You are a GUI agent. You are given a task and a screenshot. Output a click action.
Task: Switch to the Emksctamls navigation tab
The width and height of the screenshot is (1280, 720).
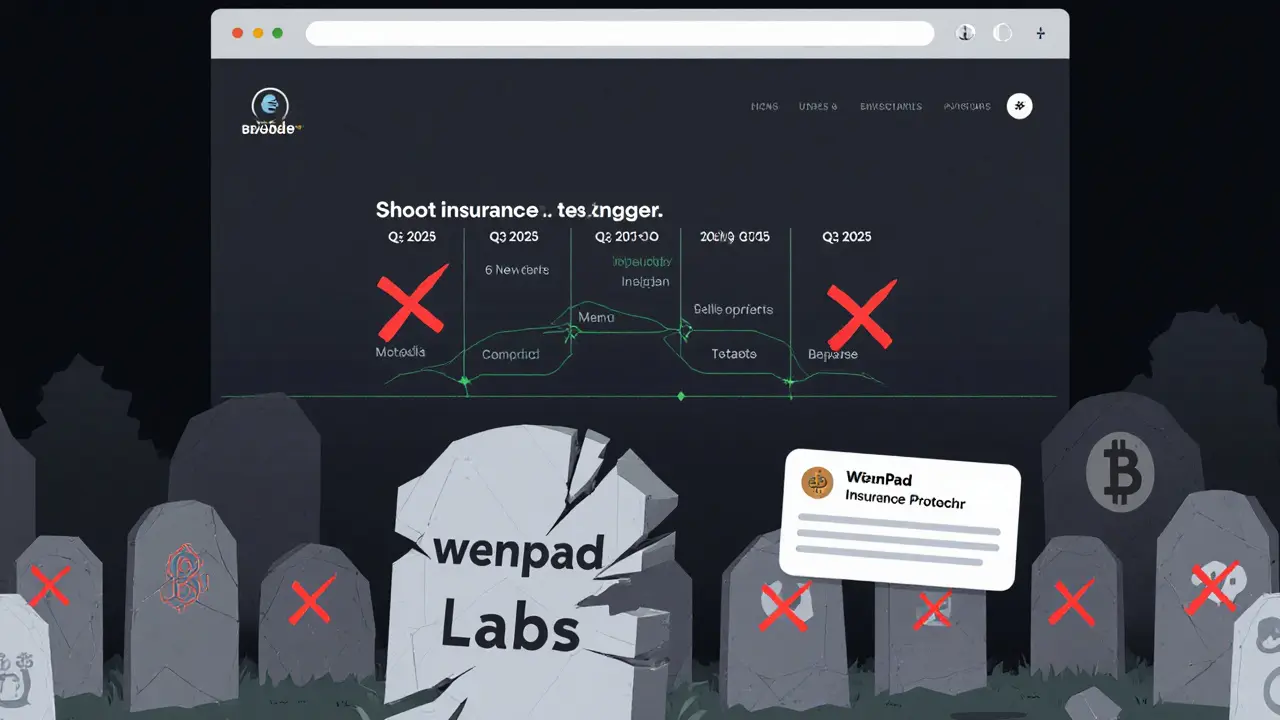click(x=891, y=106)
